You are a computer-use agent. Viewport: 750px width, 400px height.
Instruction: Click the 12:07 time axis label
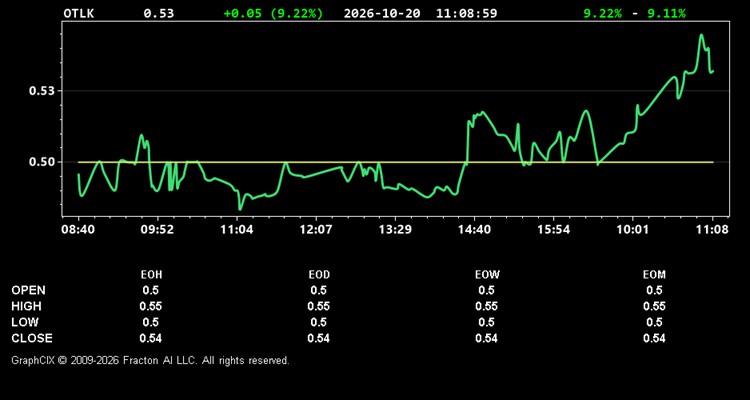(x=316, y=230)
